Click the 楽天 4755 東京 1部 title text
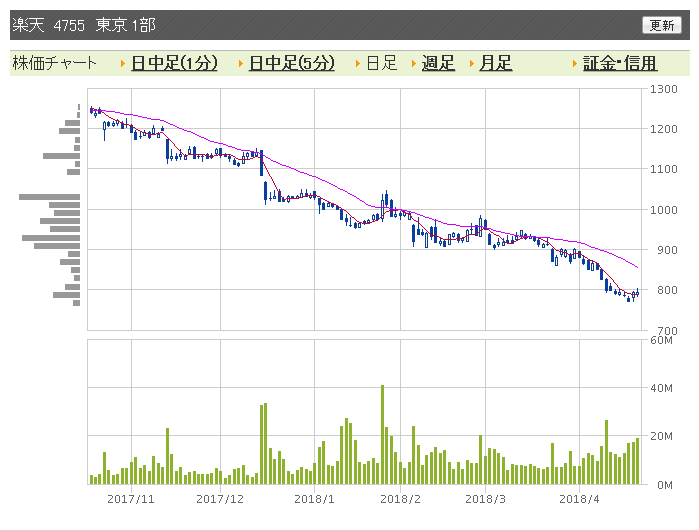Image resolution: width=699 pixels, height=530 pixels. tap(84, 25)
